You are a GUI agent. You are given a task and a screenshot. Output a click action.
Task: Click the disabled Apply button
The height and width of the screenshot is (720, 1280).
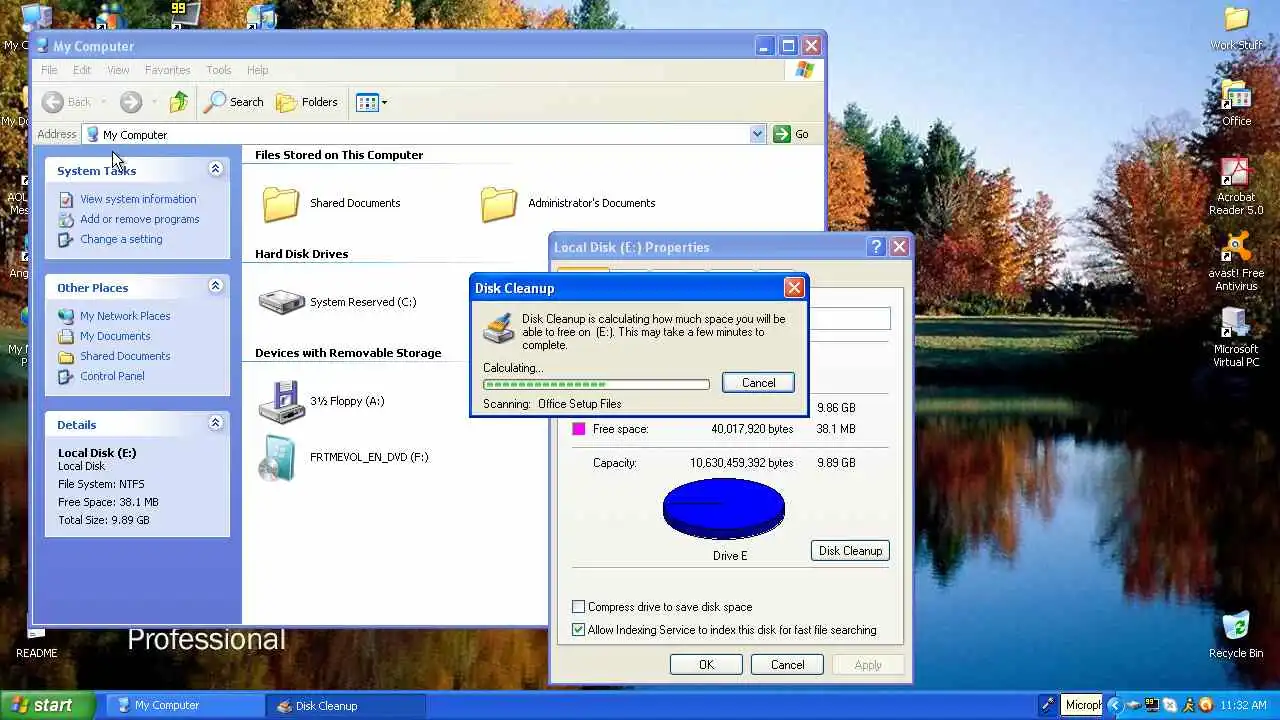868,665
